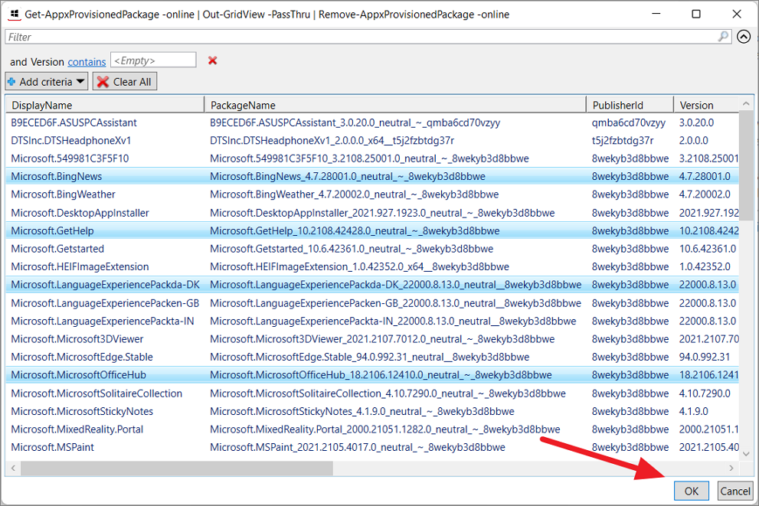This screenshot has height=506, width=759.
Task: Close the Out-GridView window
Action: [x=736, y=14]
